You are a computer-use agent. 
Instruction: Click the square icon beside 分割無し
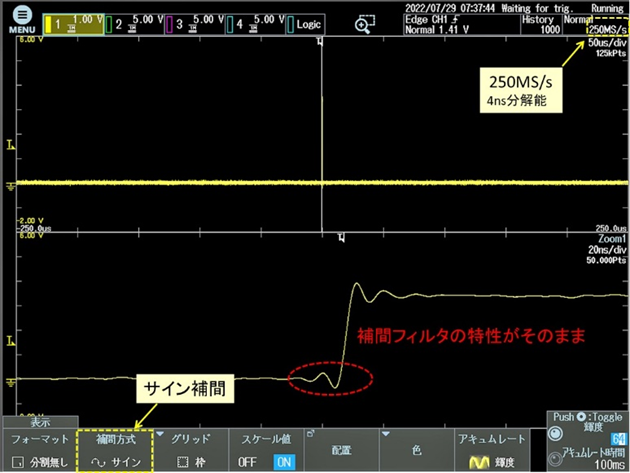[18, 462]
